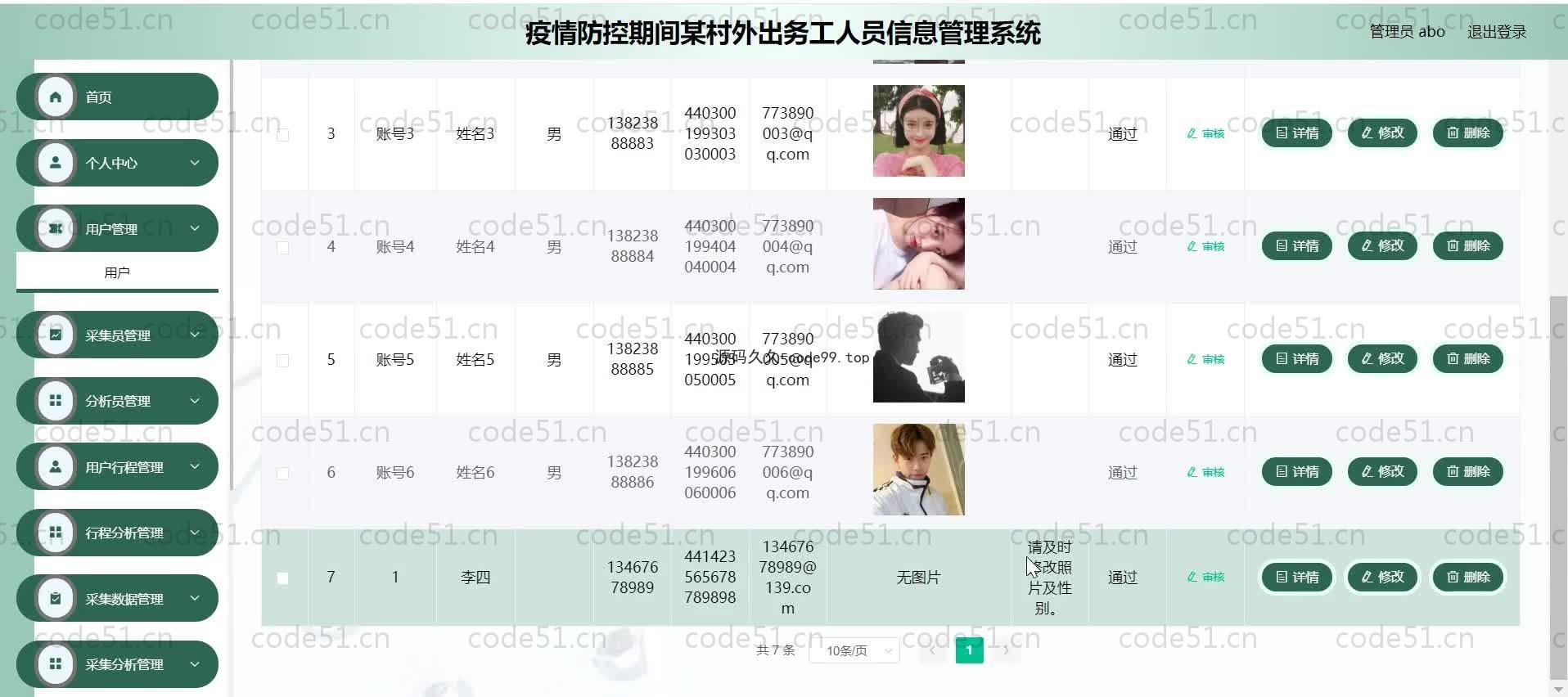Click the user icon for 用户行程管理
Screen dimensions: 1568x697
[x=56, y=467]
